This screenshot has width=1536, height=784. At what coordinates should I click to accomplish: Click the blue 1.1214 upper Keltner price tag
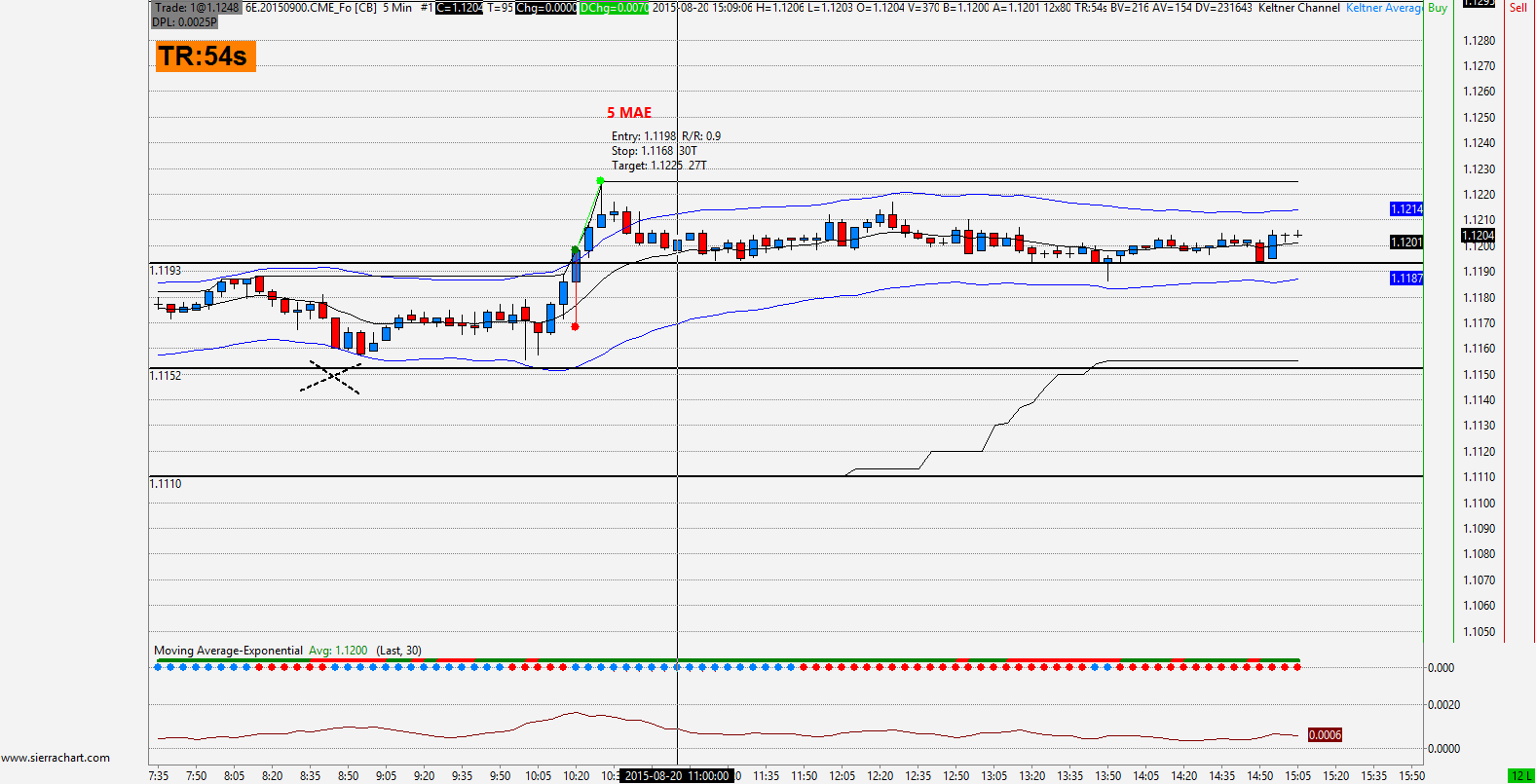click(1406, 209)
